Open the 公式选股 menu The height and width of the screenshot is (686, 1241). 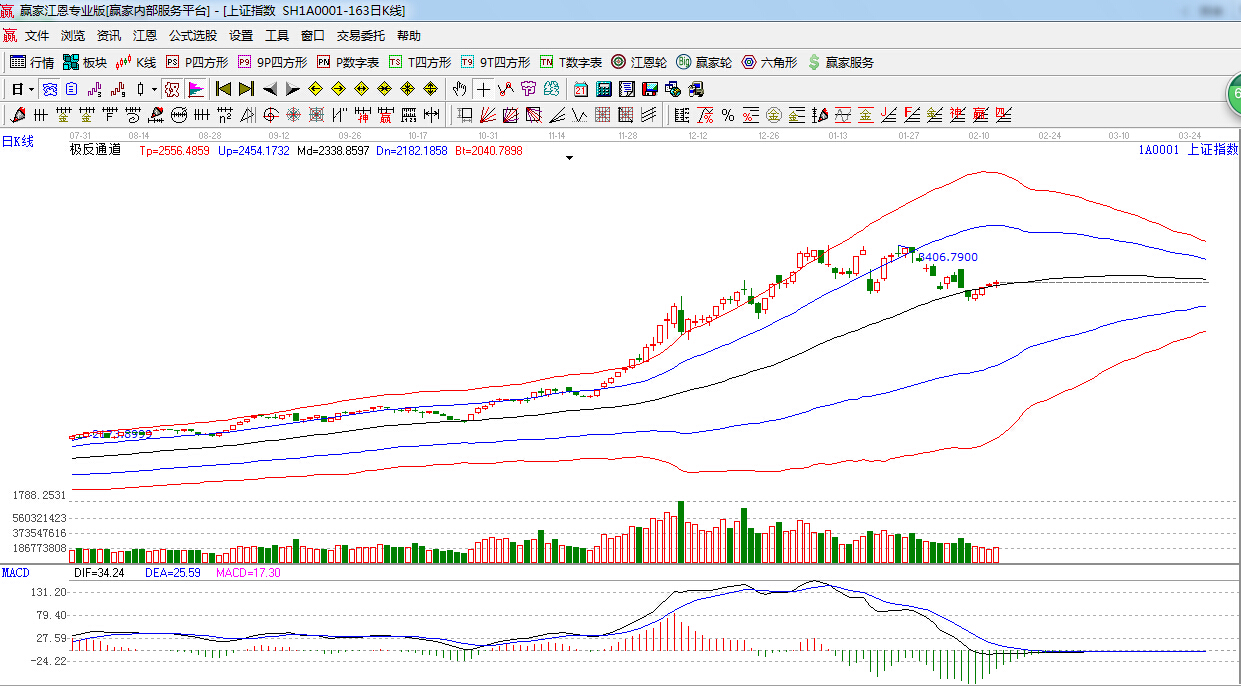[192, 36]
